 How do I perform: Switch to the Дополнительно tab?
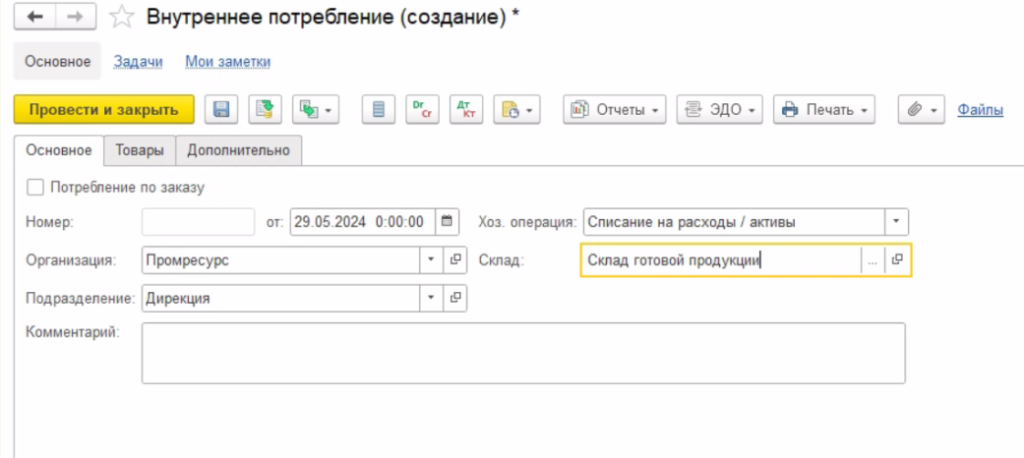[x=239, y=150]
